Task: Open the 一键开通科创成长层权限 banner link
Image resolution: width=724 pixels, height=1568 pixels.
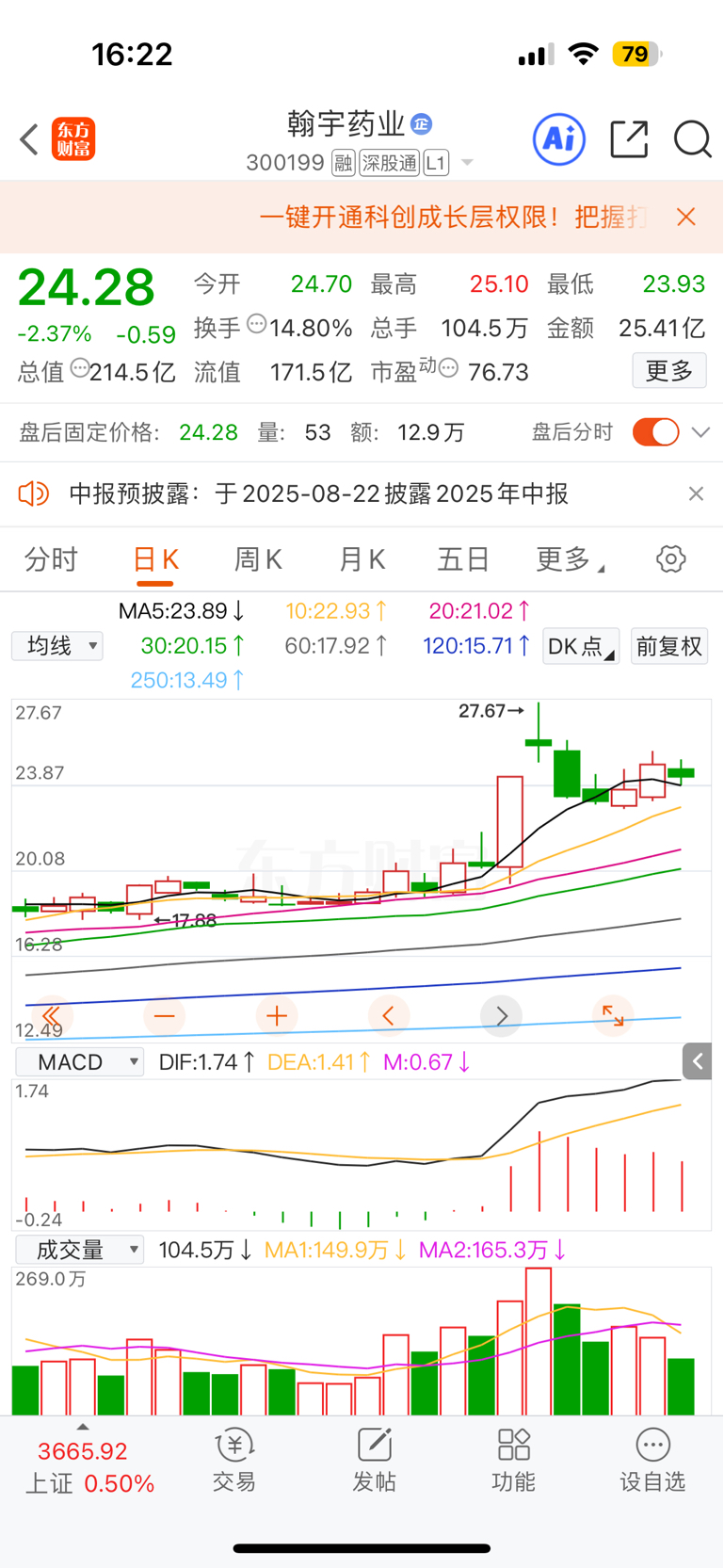Action: click(x=454, y=218)
